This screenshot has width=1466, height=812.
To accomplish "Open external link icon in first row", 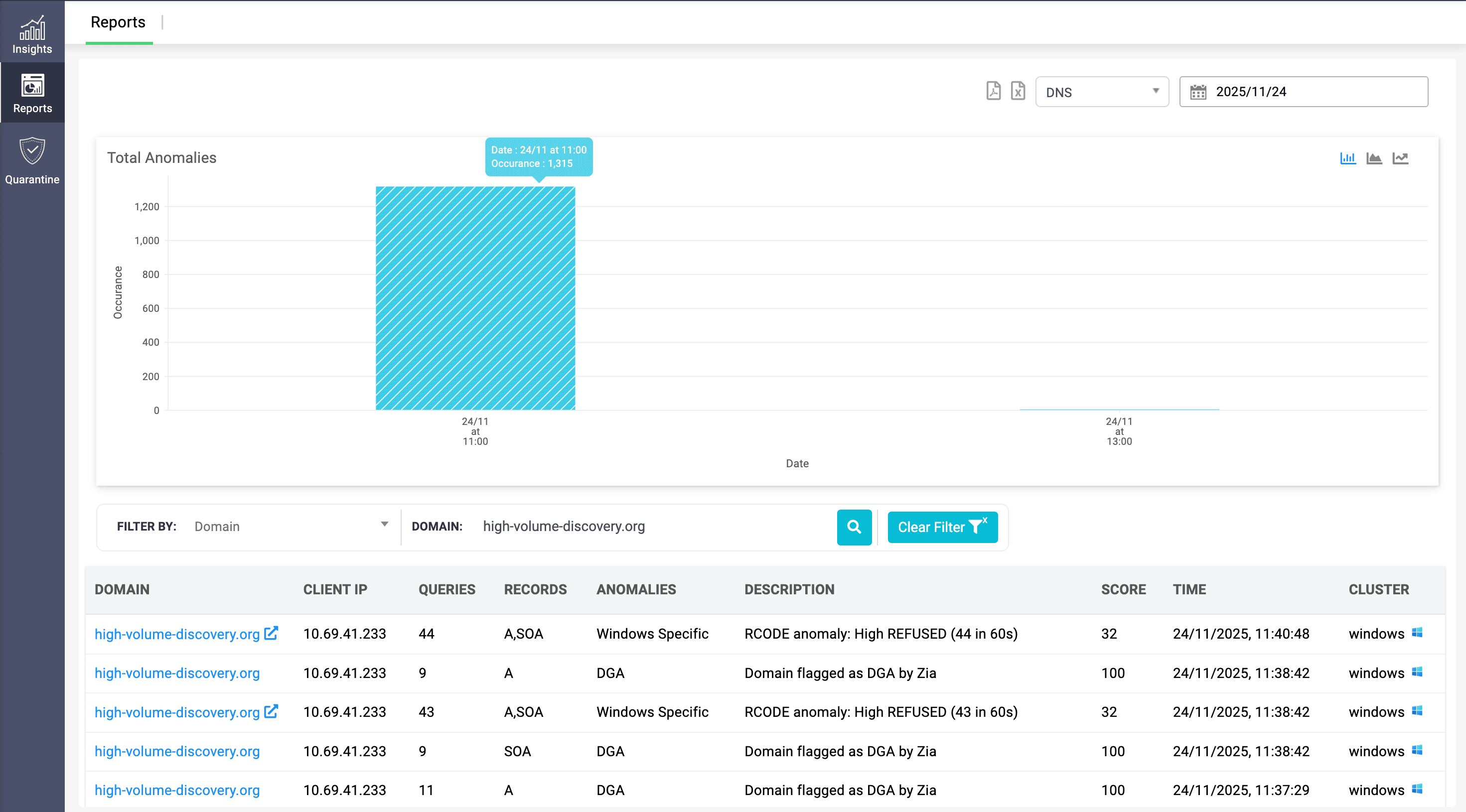I will (272, 633).
